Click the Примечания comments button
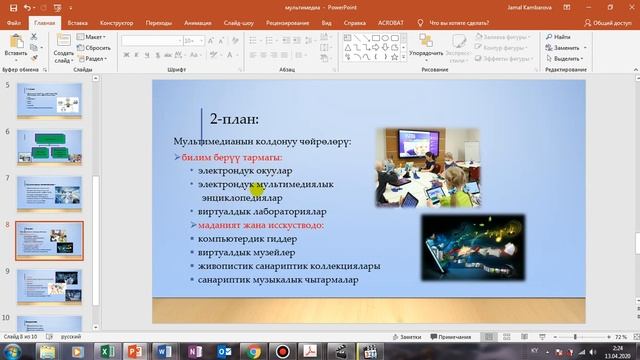 [451, 337]
